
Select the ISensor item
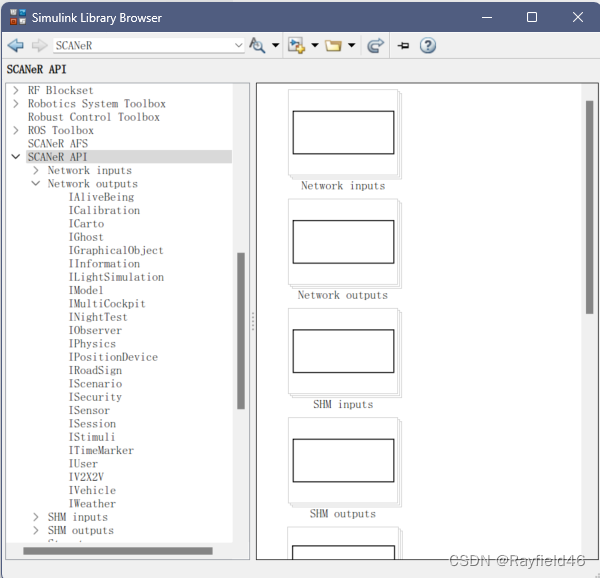(x=89, y=410)
